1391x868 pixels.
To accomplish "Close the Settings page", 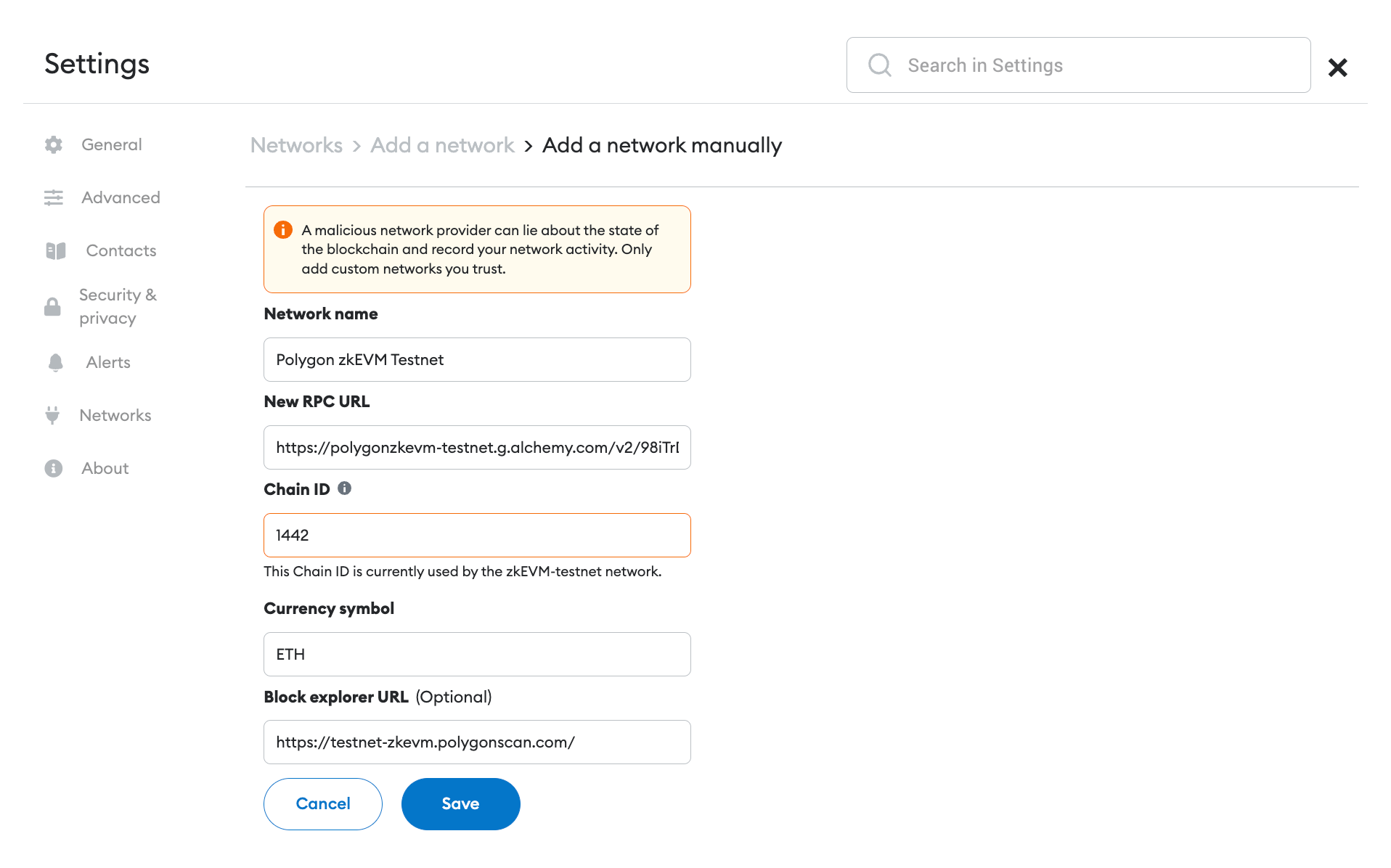I will tap(1337, 67).
